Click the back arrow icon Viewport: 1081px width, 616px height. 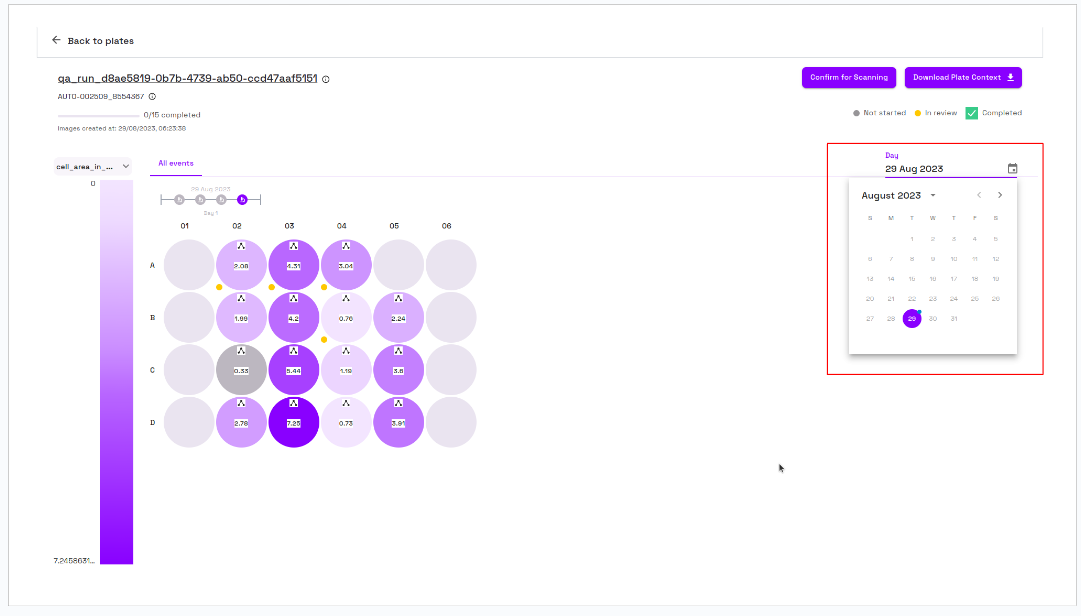point(56,41)
